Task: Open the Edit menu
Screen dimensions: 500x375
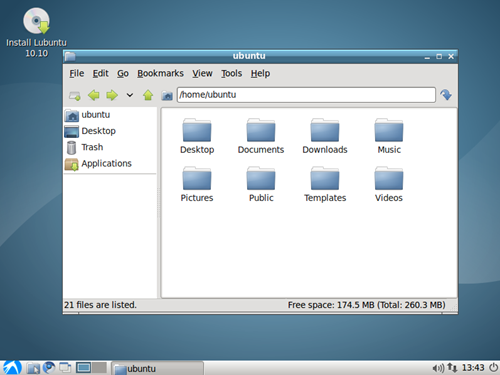Action: (100, 73)
